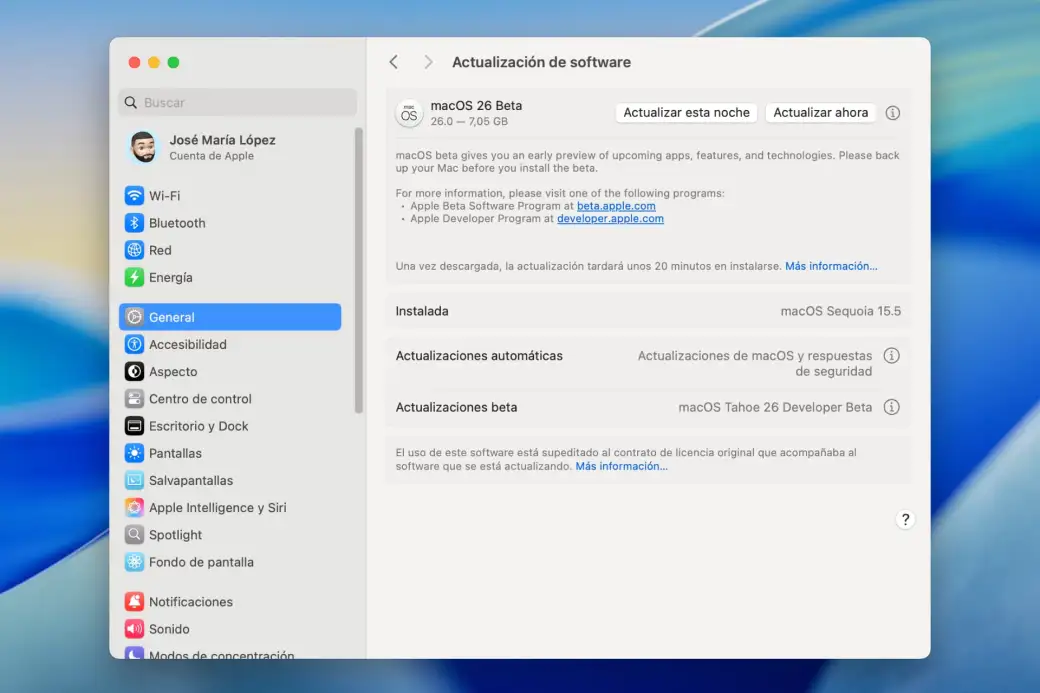Image resolution: width=1040 pixels, height=693 pixels.
Task: Click Actualizaciones de macOS y respuestas value
Action: [x=755, y=363]
